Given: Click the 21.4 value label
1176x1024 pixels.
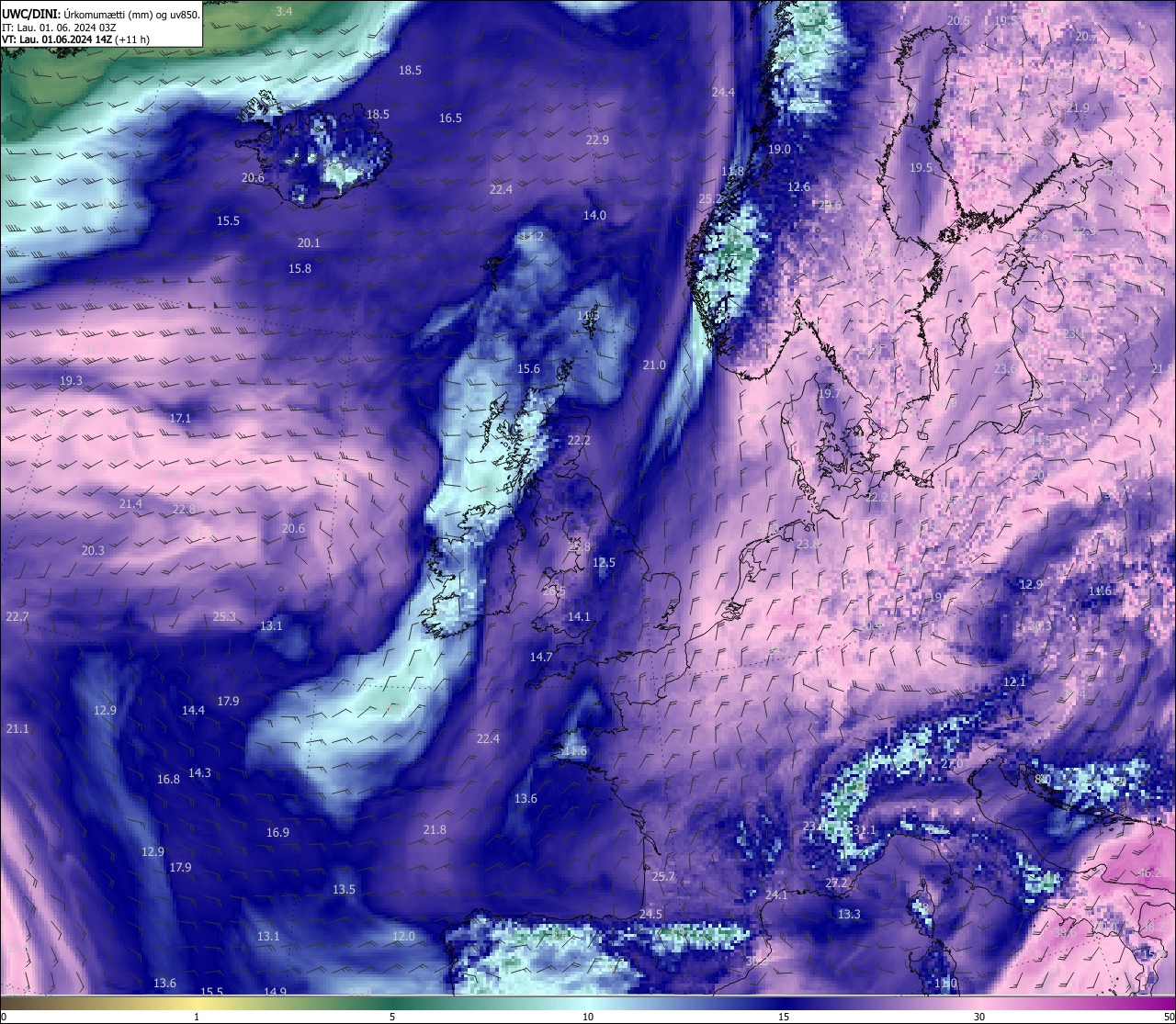Looking at the screenshot, I should pos(130,503).
